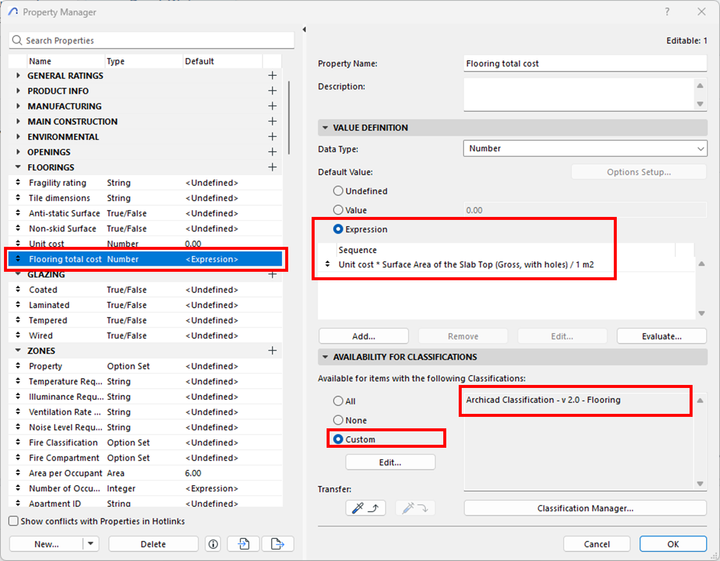Collapse the VALUE DEFINITION section
This screenshot has height=561, width=720.
point(325,128)
